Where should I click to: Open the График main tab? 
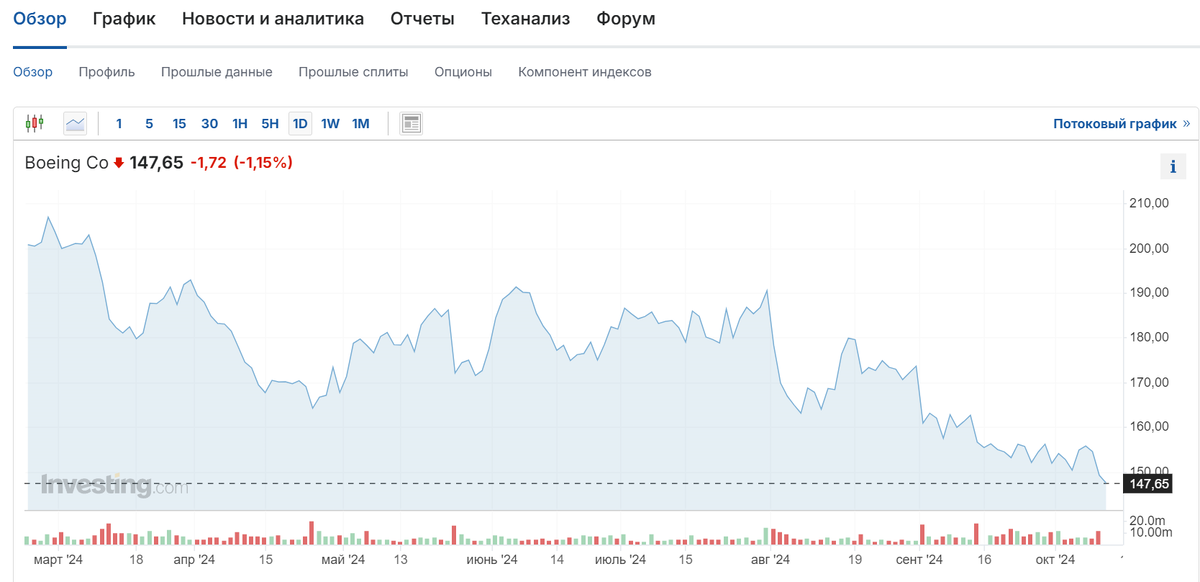pyautogui.click(x=124, y=19)
